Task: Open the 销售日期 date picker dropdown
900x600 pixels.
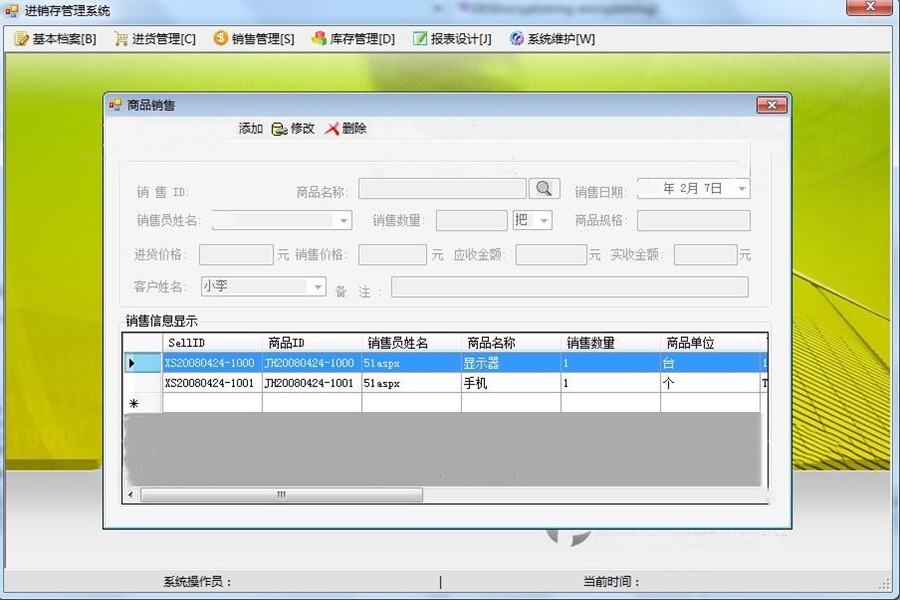Action: [x=742, y=188]
